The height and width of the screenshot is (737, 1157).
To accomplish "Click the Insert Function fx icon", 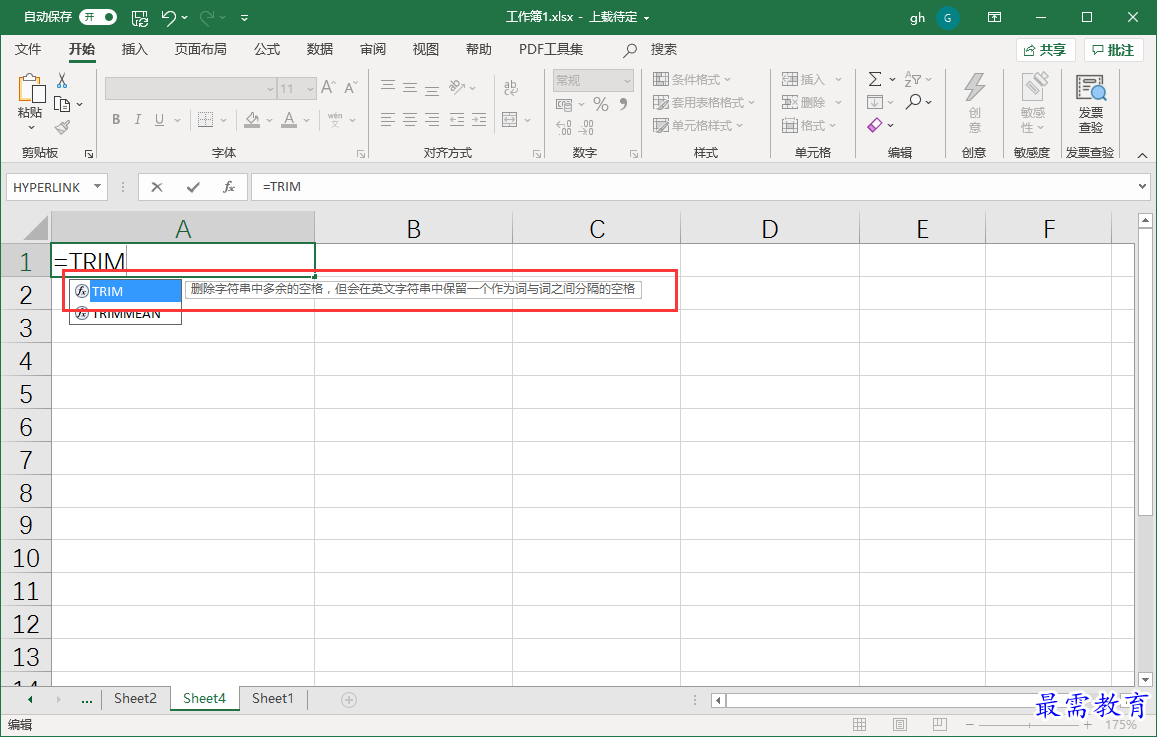I will pyautogui.click(x=229, y=187).
